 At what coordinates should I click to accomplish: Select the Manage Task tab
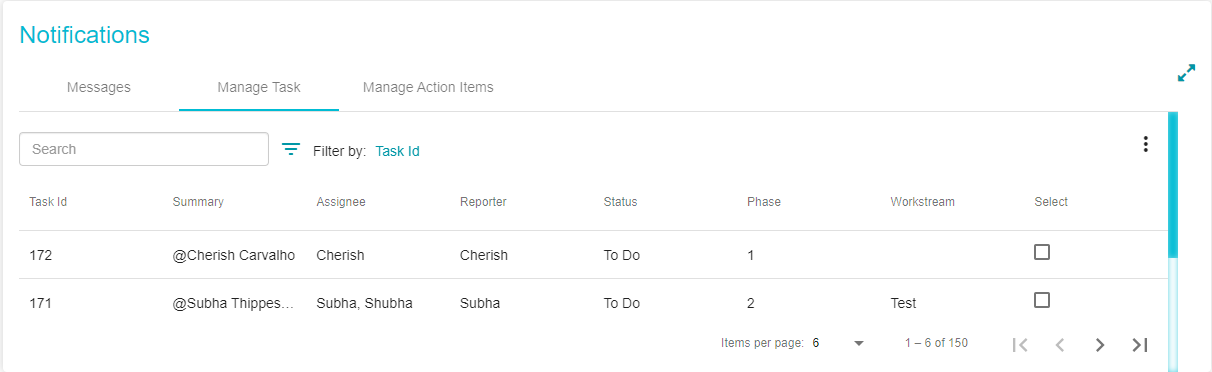coord(259,87)
